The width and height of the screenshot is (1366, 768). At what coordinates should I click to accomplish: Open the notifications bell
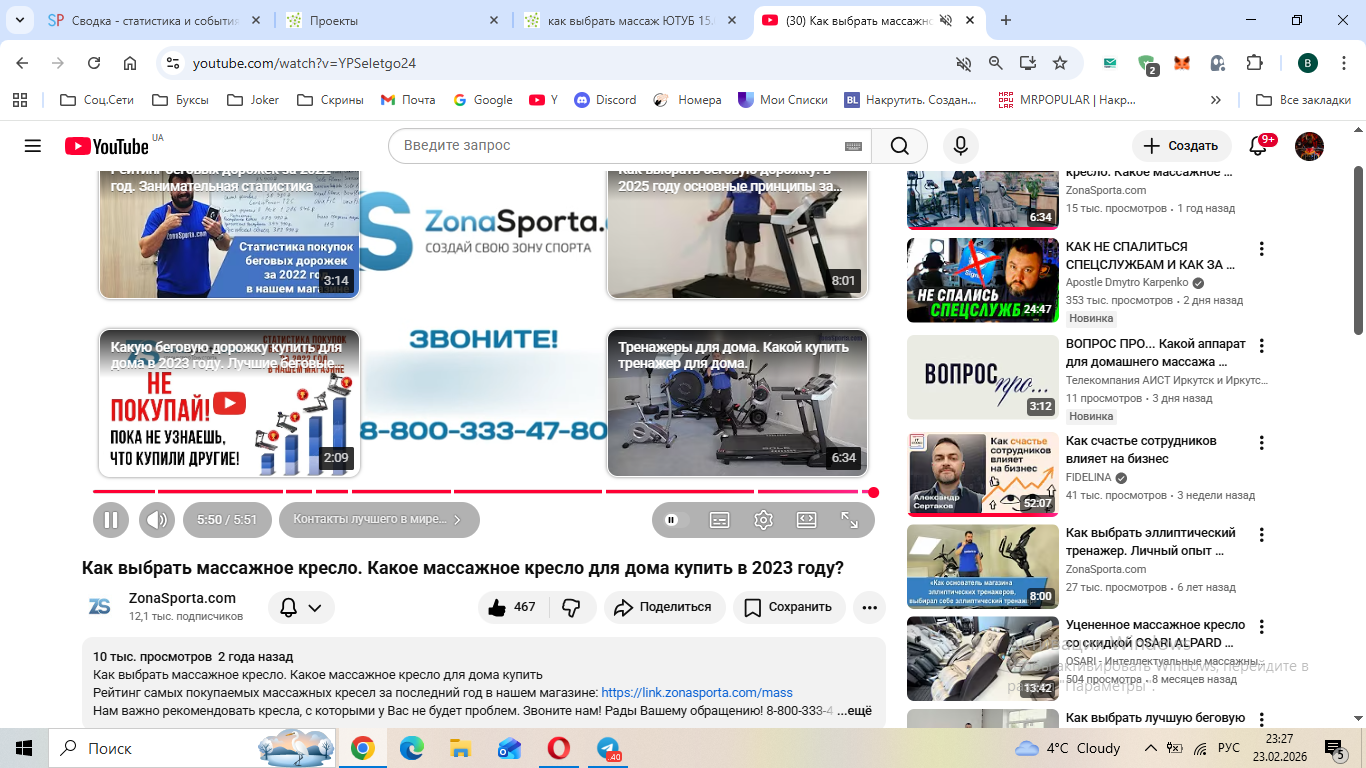(1259, 146)
